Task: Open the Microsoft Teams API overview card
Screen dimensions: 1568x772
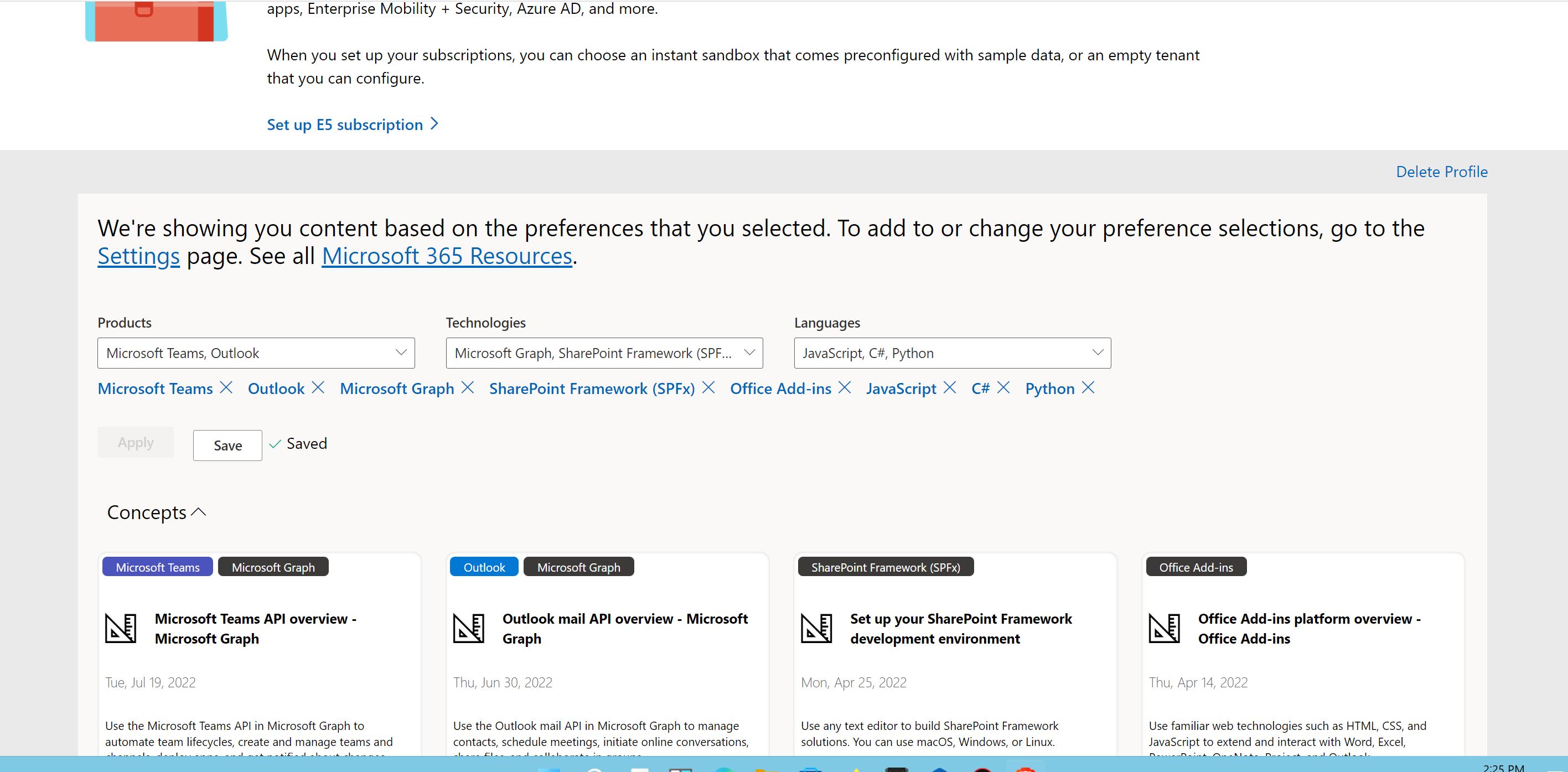Action: click(255, 628)
